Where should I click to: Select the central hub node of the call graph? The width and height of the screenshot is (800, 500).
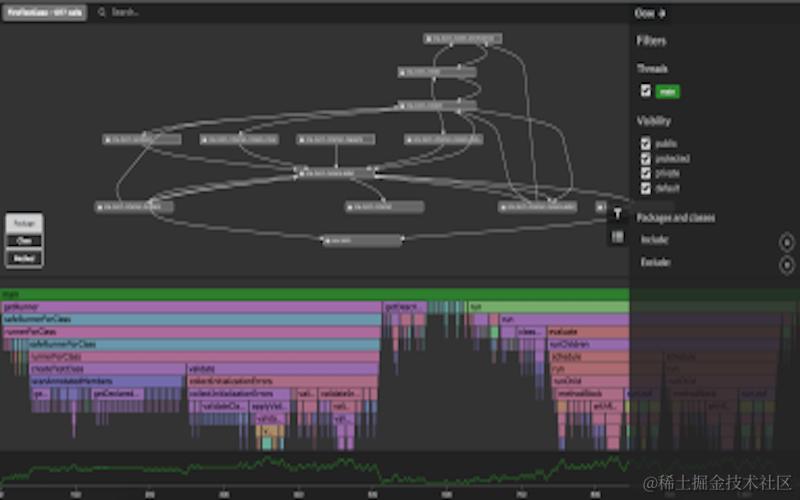coord(336,173)
